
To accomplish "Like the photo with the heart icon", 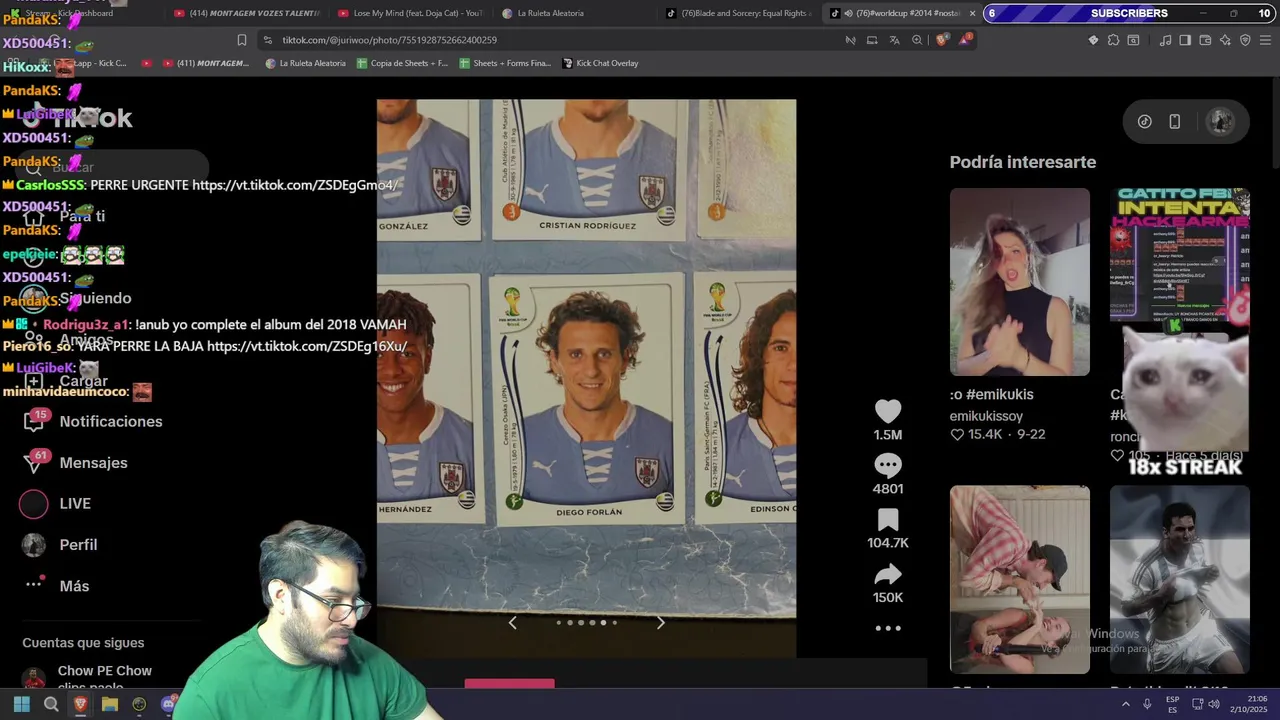I will (888, 411).
